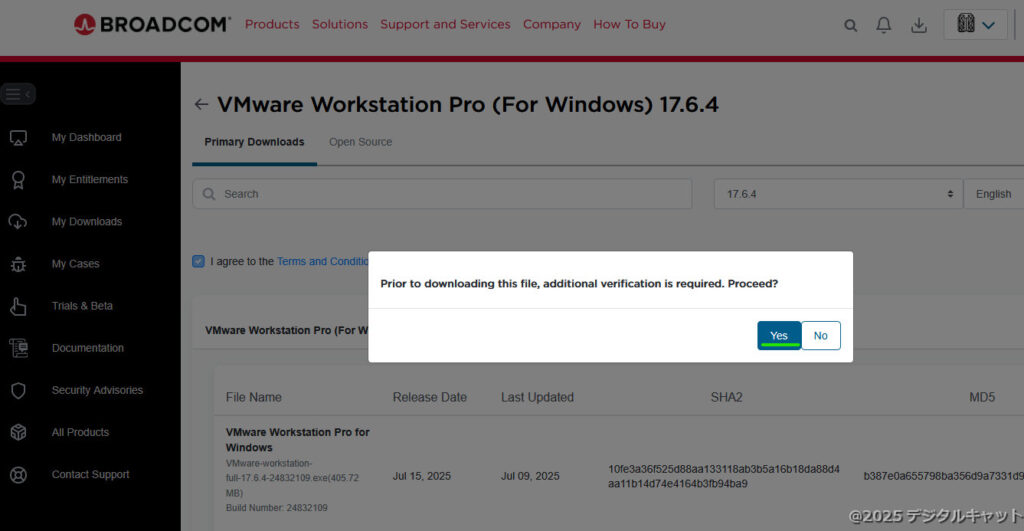Collapse the sidebar with the hamburger toggle
Viewport: 1024px width, 531px height.
pyautogui.click(x=17, y=94)
